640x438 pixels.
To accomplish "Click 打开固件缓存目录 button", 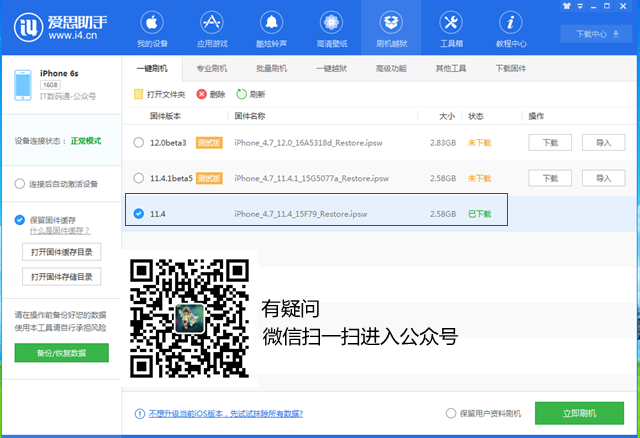I will tap(62, 252).
